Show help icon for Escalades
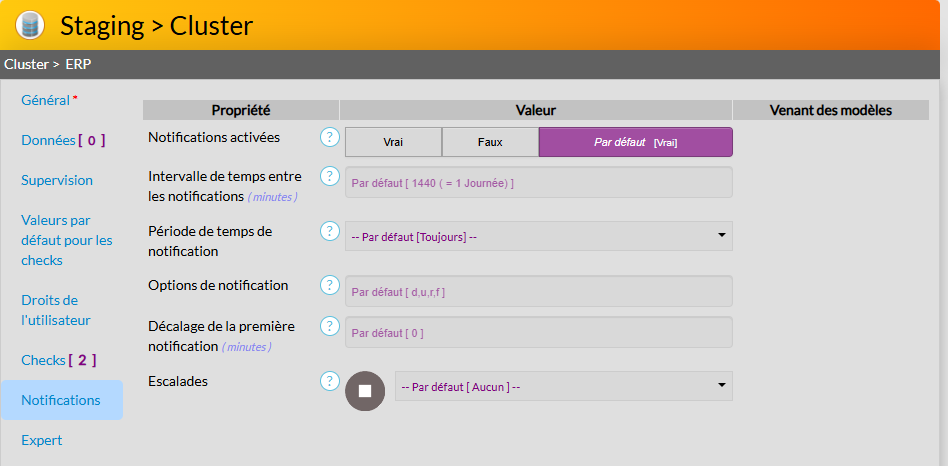Viewport: 948px width, 466px height. point(330,381)
